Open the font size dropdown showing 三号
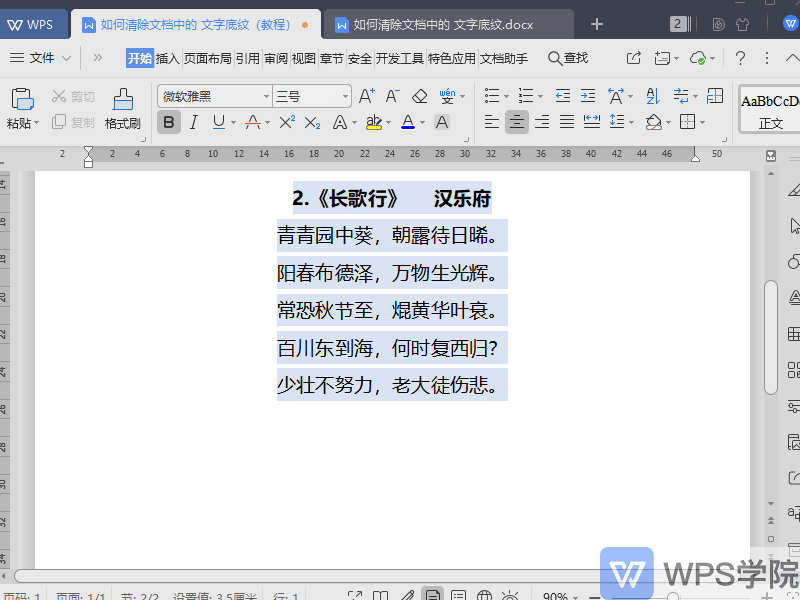The image size is (800, 600). coord(345,96)
